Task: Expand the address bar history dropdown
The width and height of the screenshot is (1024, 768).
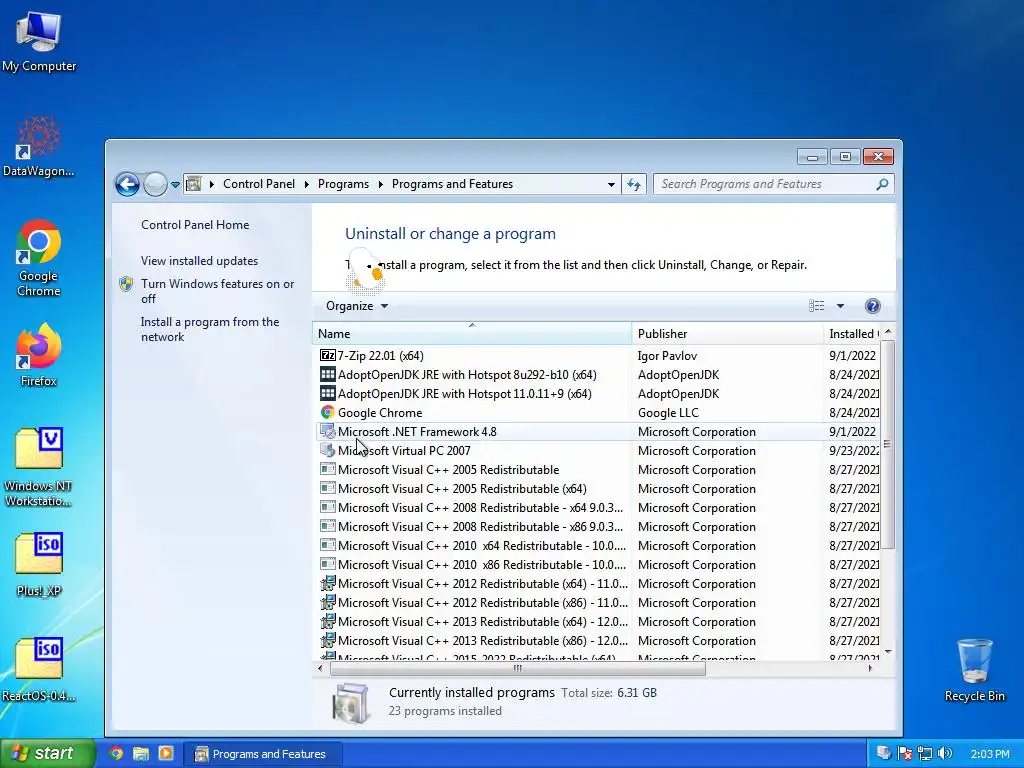Action: point(611,184)
